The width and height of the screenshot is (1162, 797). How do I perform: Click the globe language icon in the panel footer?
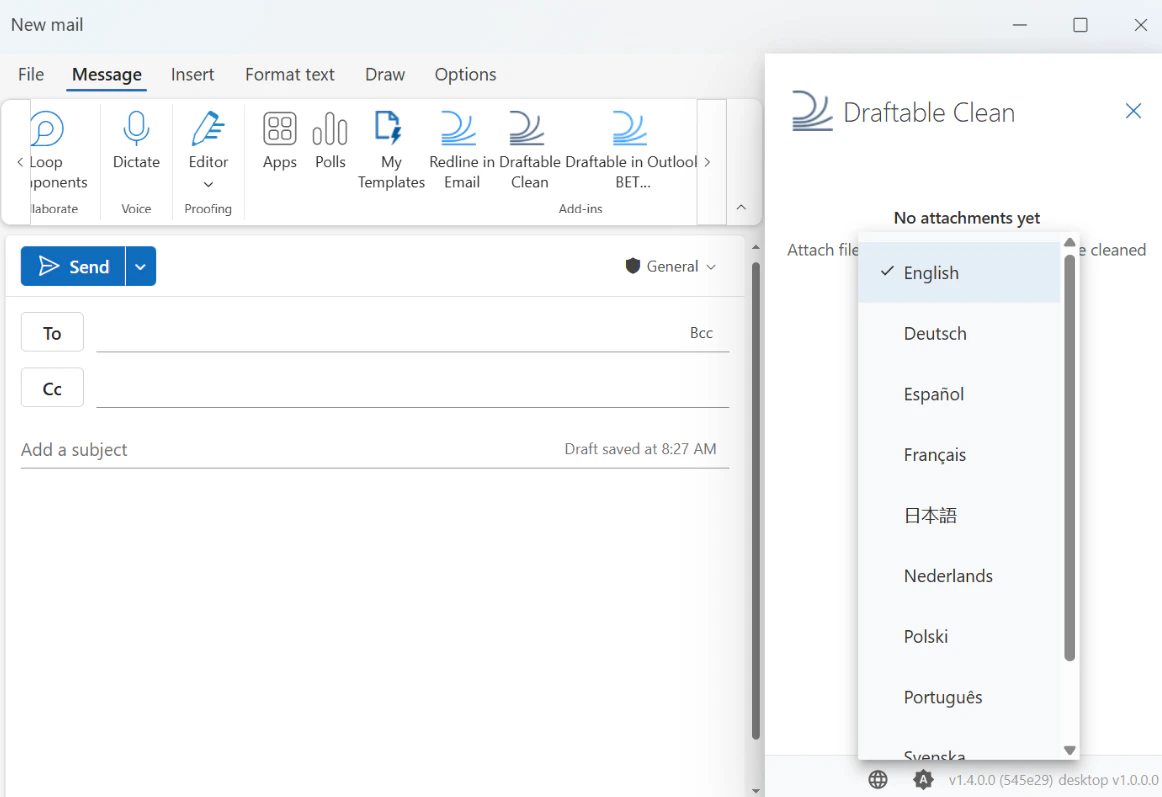878,779
